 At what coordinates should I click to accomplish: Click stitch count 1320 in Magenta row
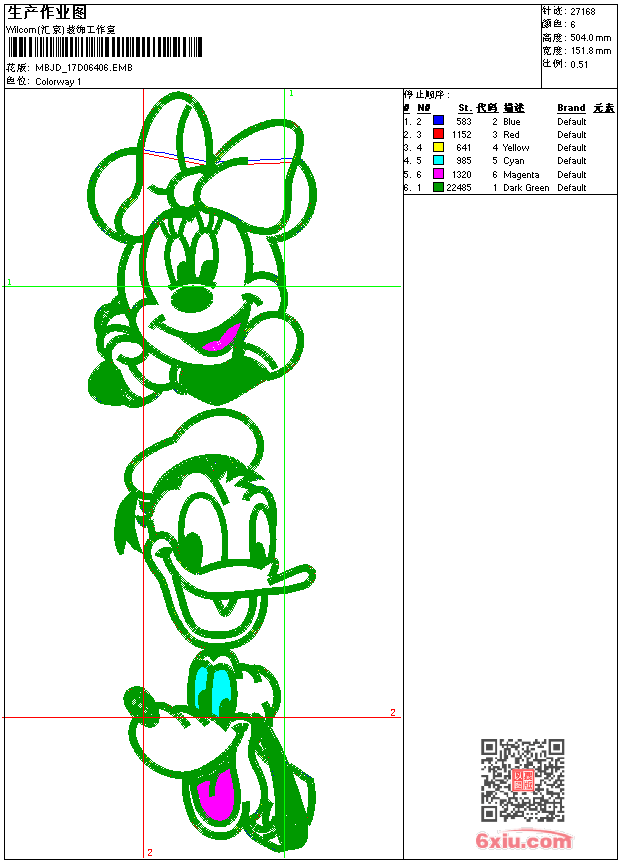tap(461, 174)
